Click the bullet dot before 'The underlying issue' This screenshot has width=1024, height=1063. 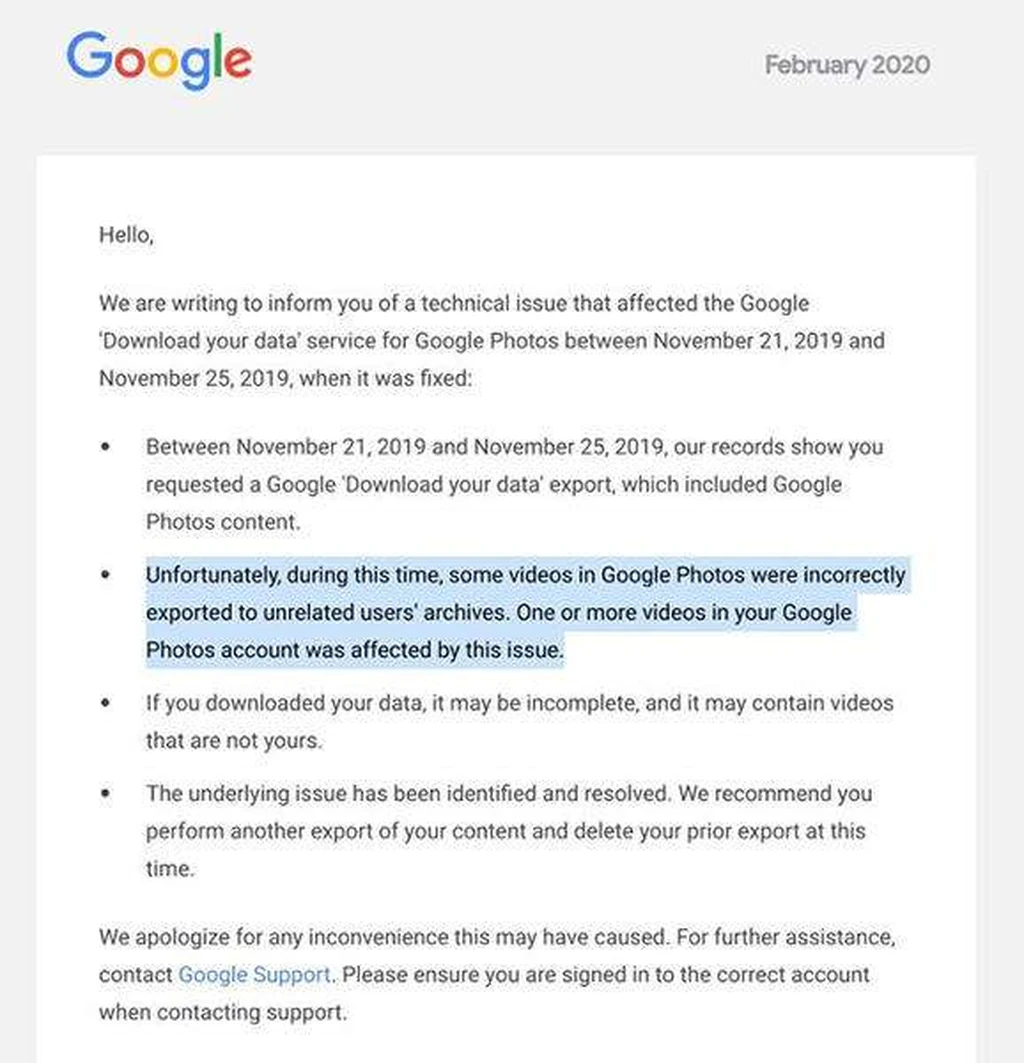[x=105, y=793]
